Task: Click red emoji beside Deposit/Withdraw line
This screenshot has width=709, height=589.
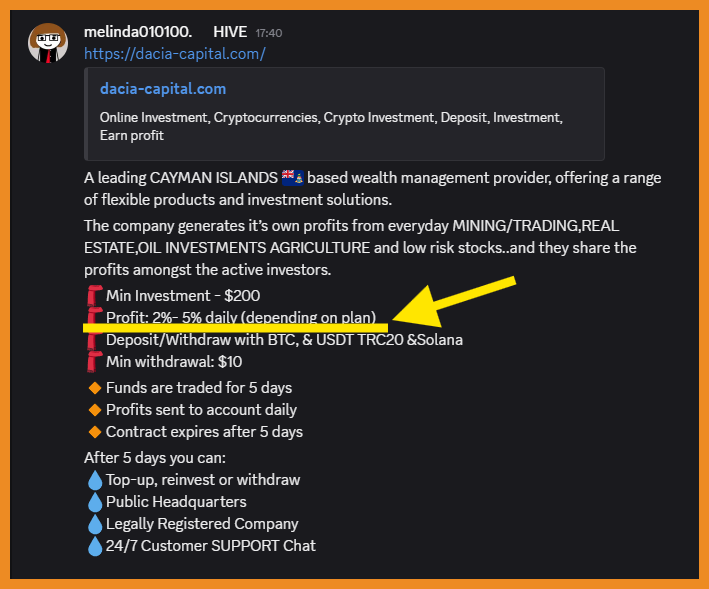Action: [94, 340]
